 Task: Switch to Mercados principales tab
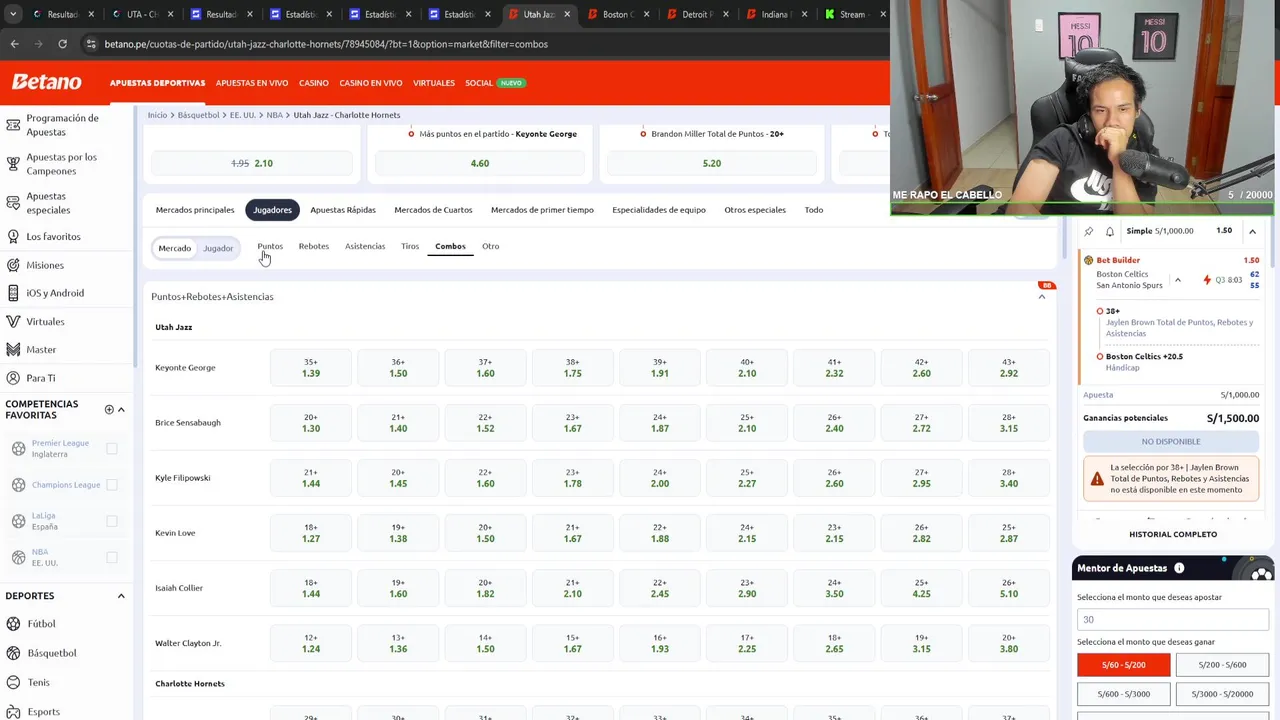tap(195, 210)
